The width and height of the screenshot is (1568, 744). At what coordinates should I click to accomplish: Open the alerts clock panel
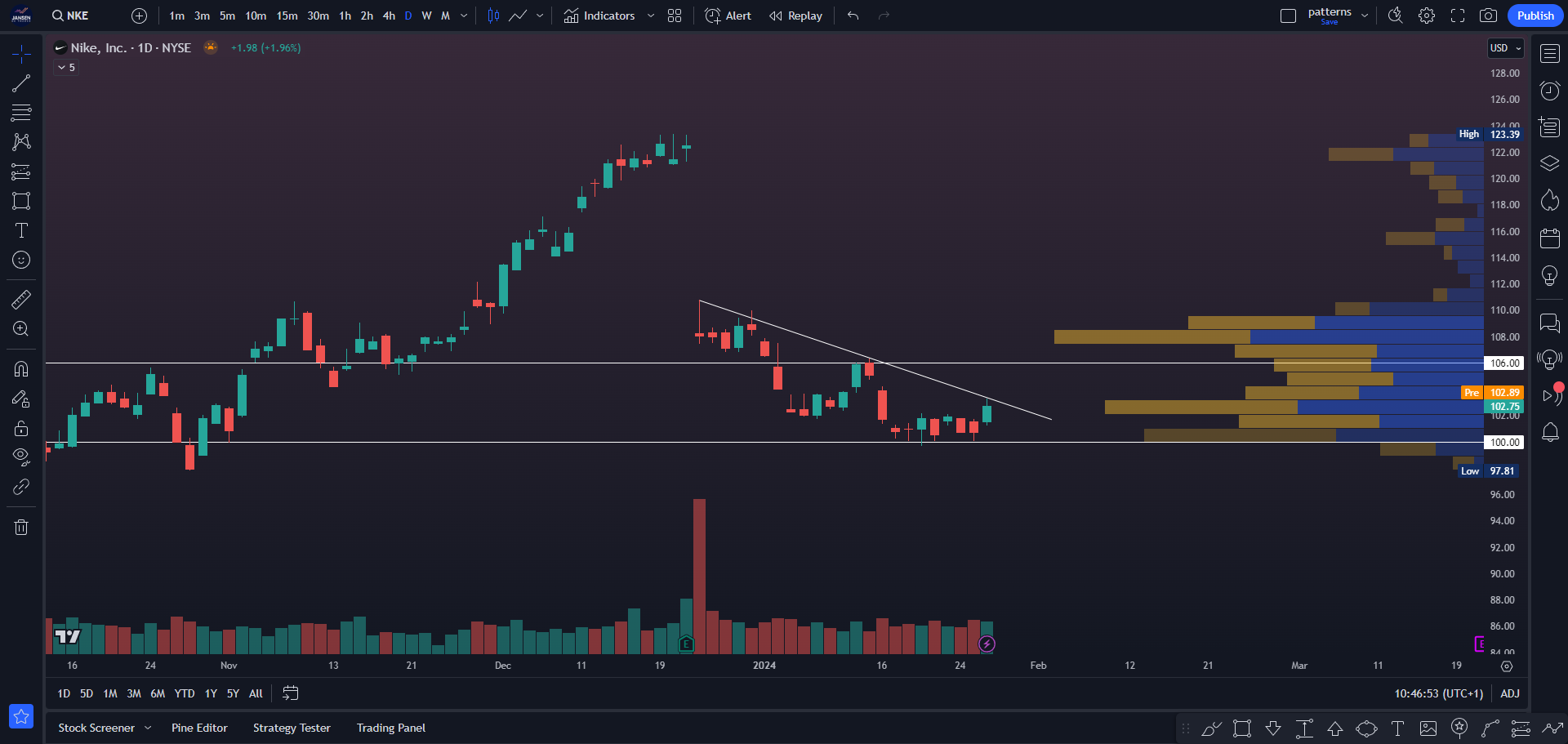pyautogui.click(x=1550, y=91)
